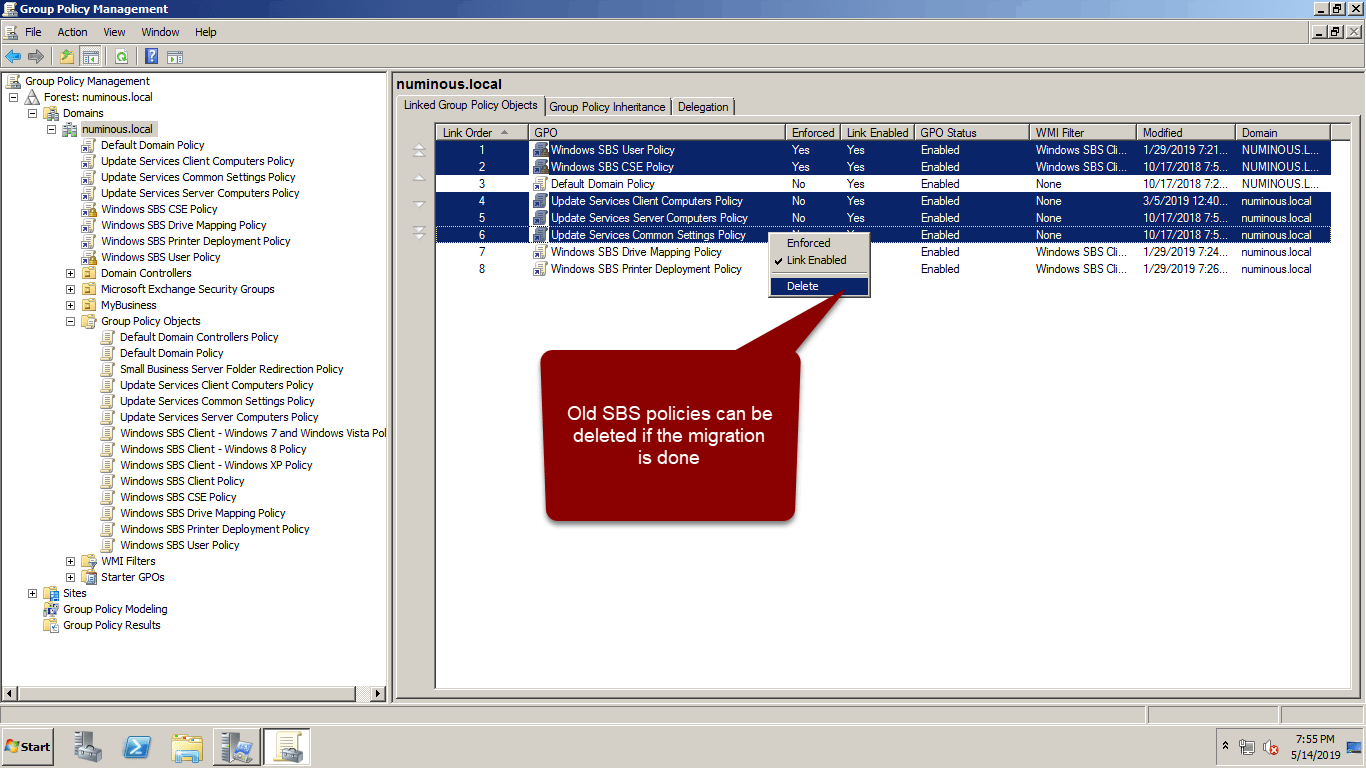The image size is (1366, 768).
Task: Click Group Policy Results icon
Action: click(51, 625)
